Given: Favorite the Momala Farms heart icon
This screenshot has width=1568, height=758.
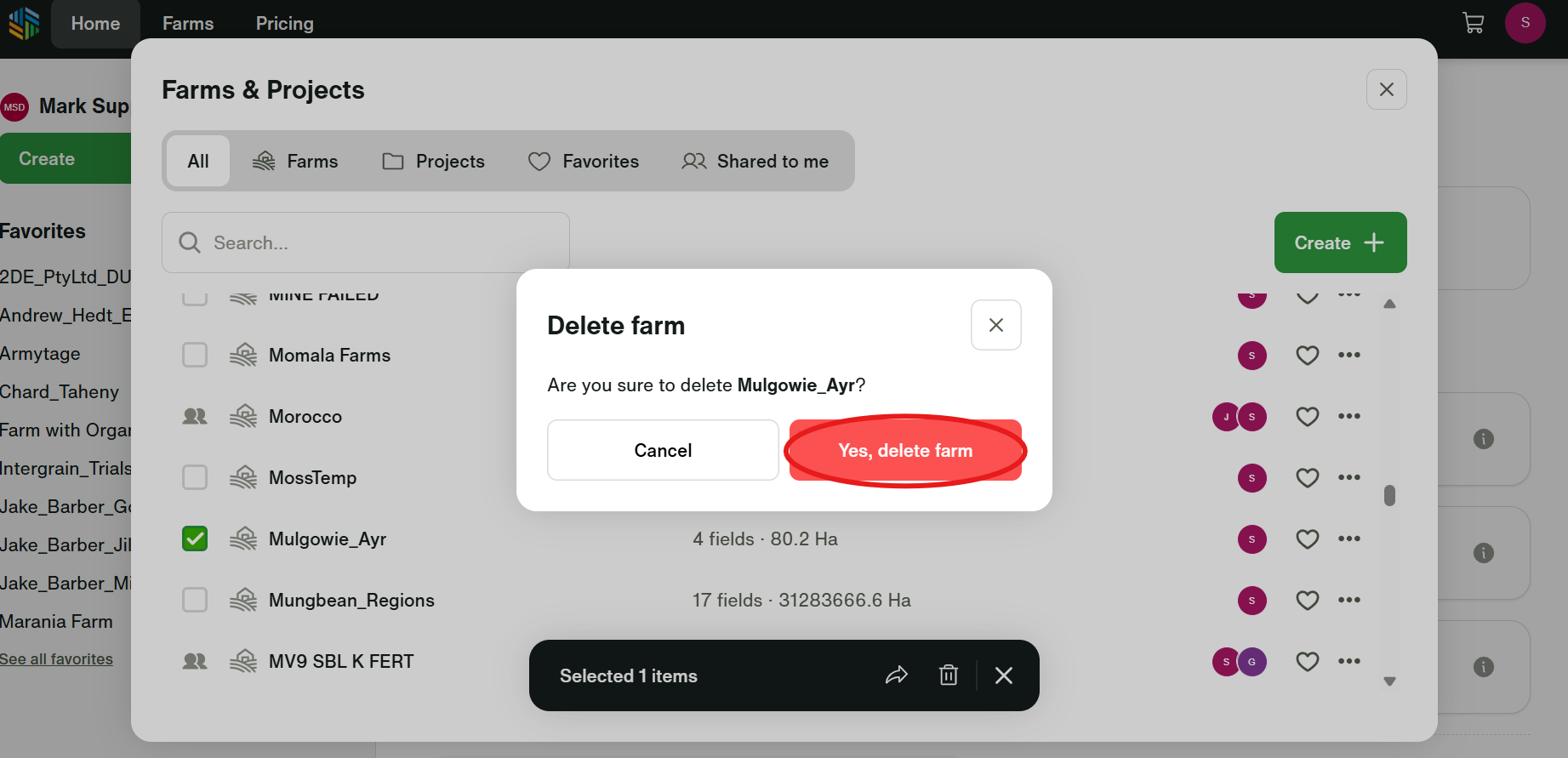Looking at the screenshot, I should pos(1308,356).
